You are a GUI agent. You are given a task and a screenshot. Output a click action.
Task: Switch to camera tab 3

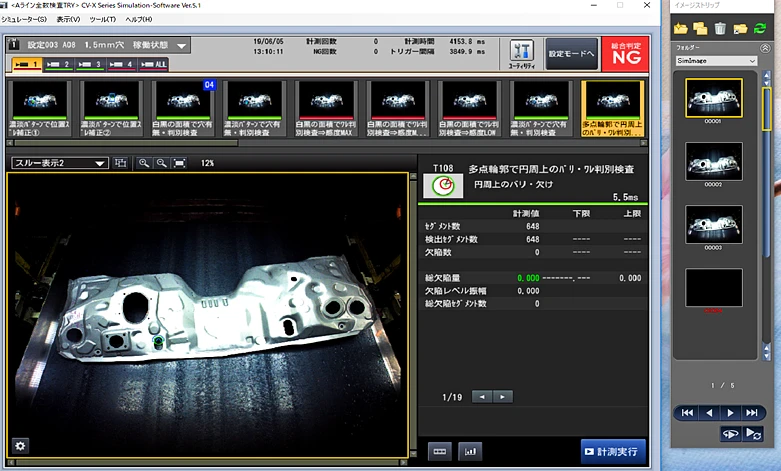(90, 65)
